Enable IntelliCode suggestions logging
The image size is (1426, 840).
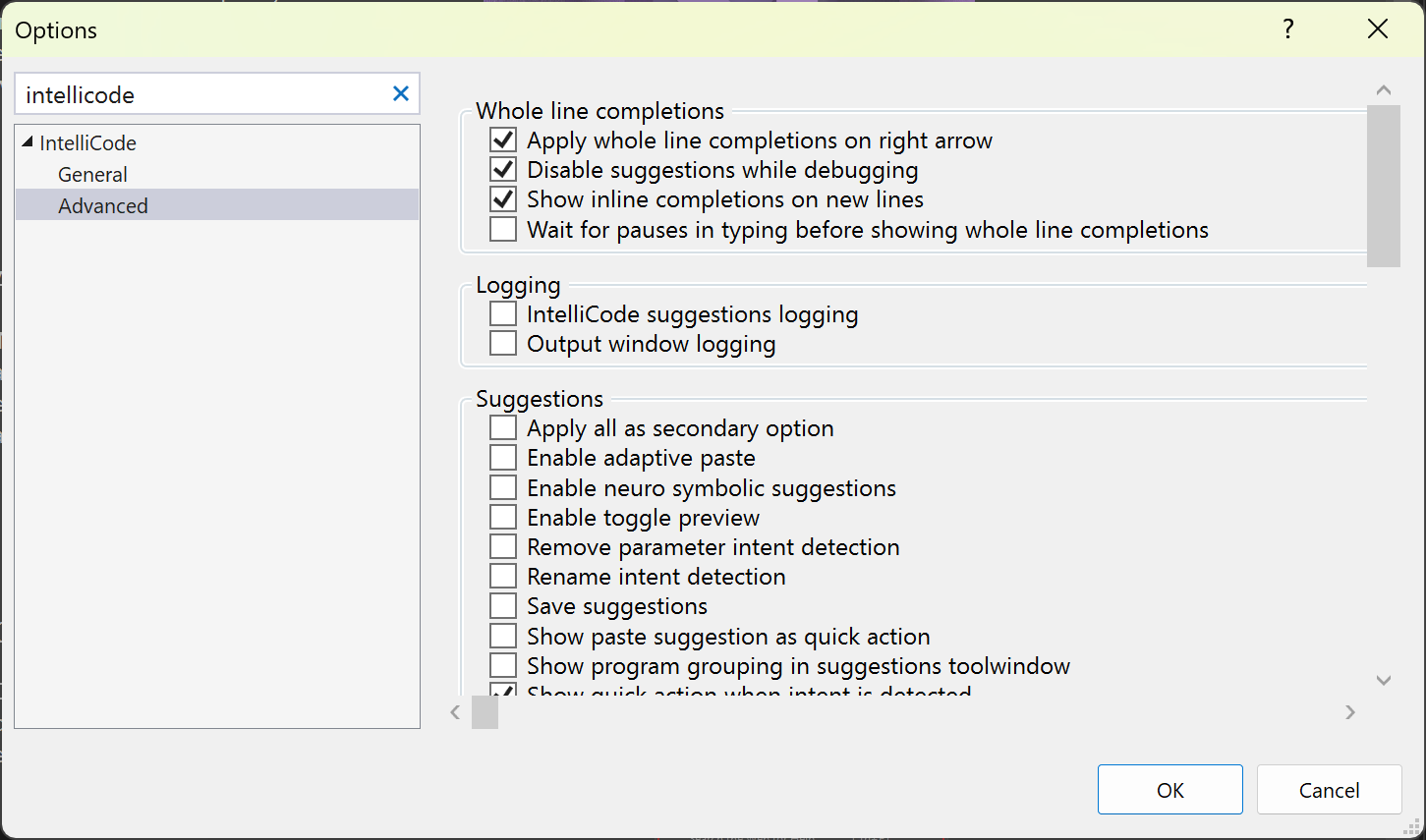tap(502, 312)
